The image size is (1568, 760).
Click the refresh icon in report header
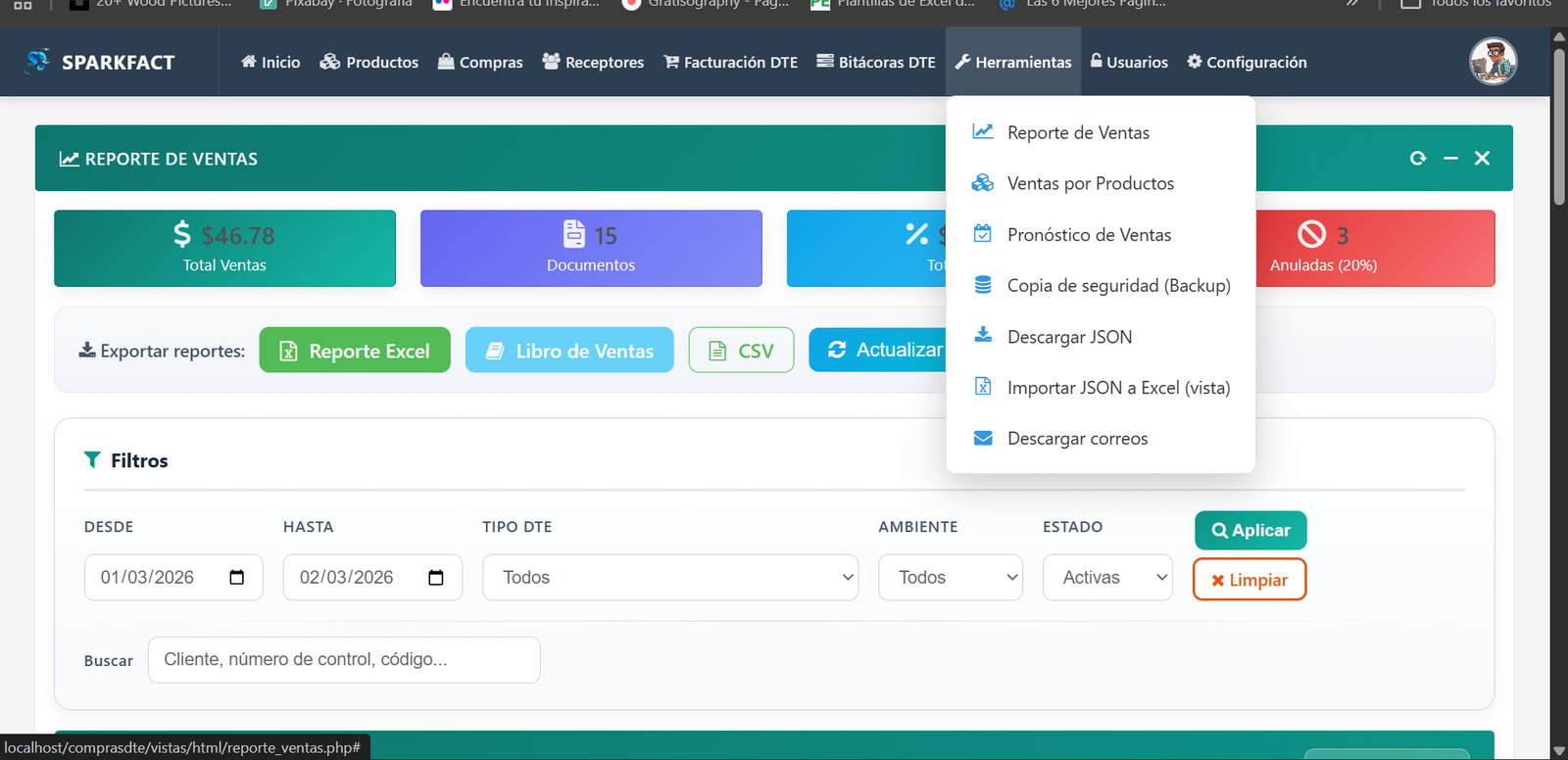1417,159
